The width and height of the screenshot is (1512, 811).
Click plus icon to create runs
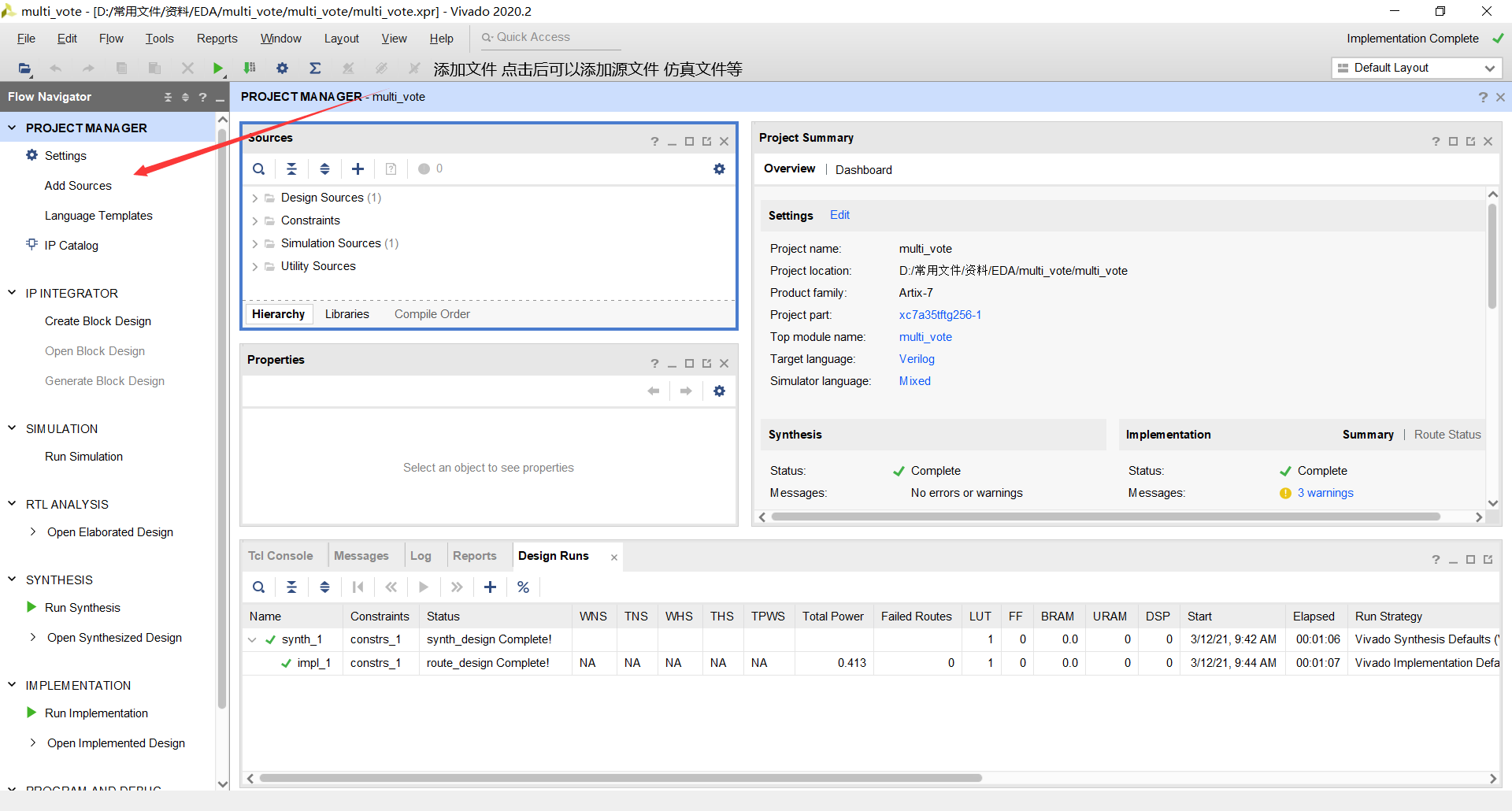point(490,587)
